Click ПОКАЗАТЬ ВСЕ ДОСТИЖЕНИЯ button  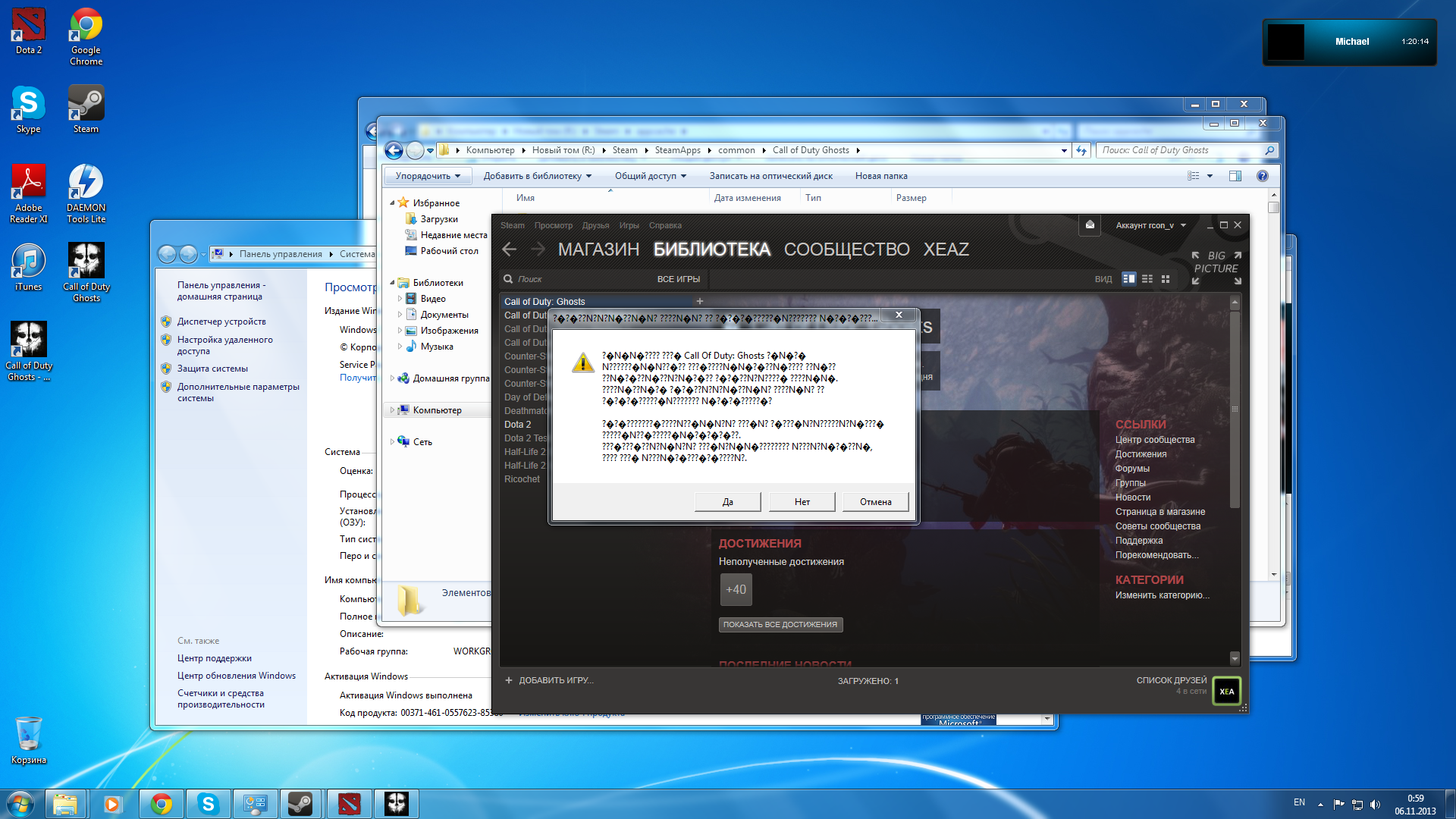click(x=780, y=625)
